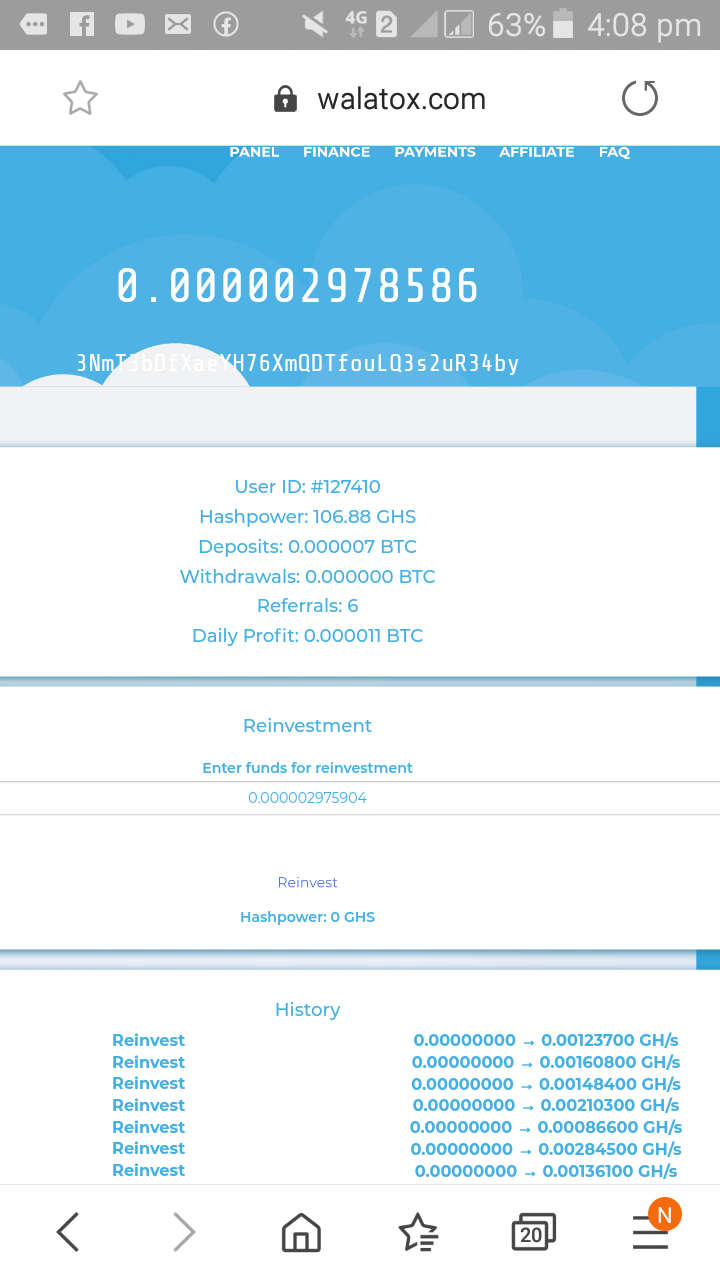
Task: Tap history value 0.00210300 GH/s
Action: pyautogui.click(x=610, y=1106)
